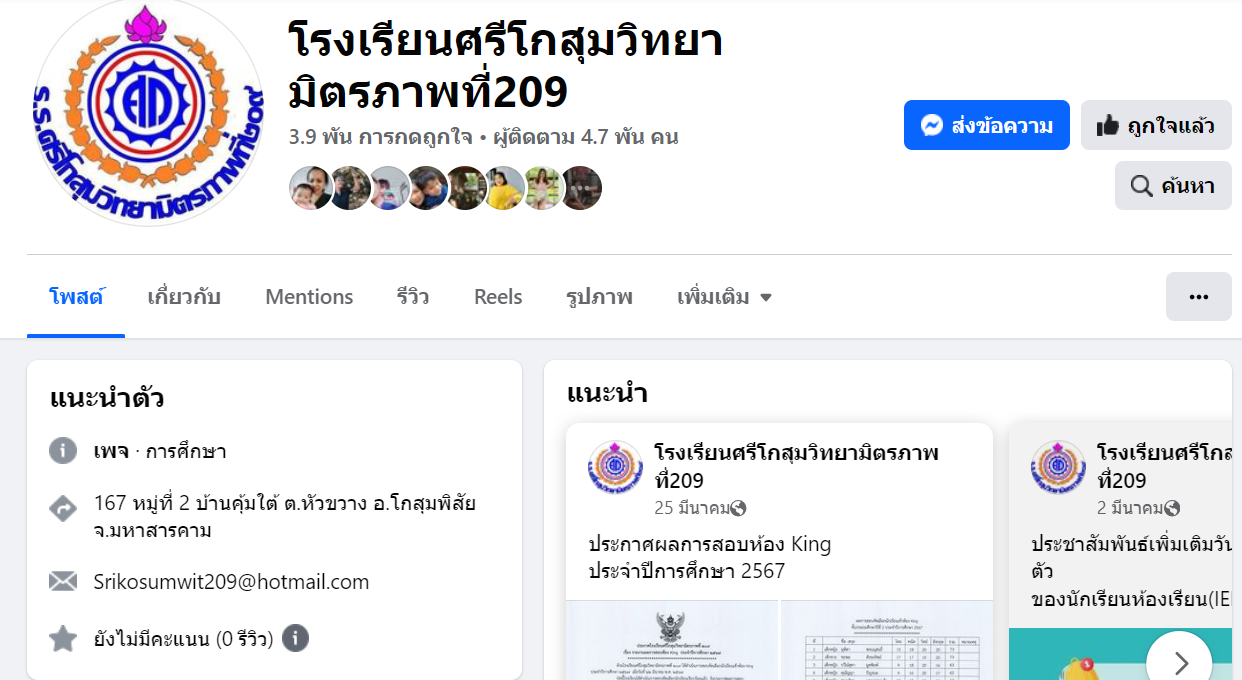Click the star rating icon
The width and height of the screenshot is (1242, 680).
63,638
